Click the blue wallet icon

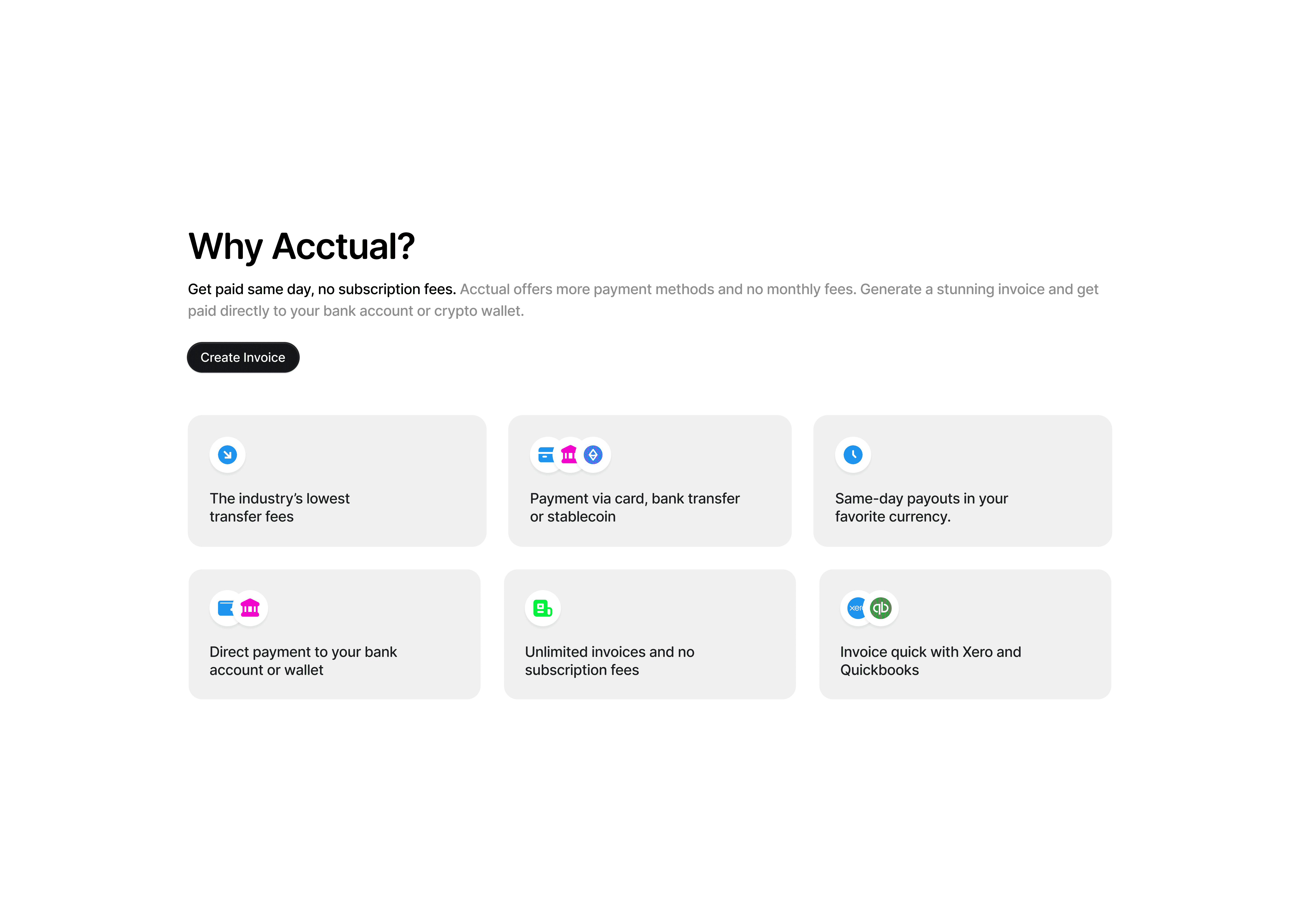[x=226, y=608]
